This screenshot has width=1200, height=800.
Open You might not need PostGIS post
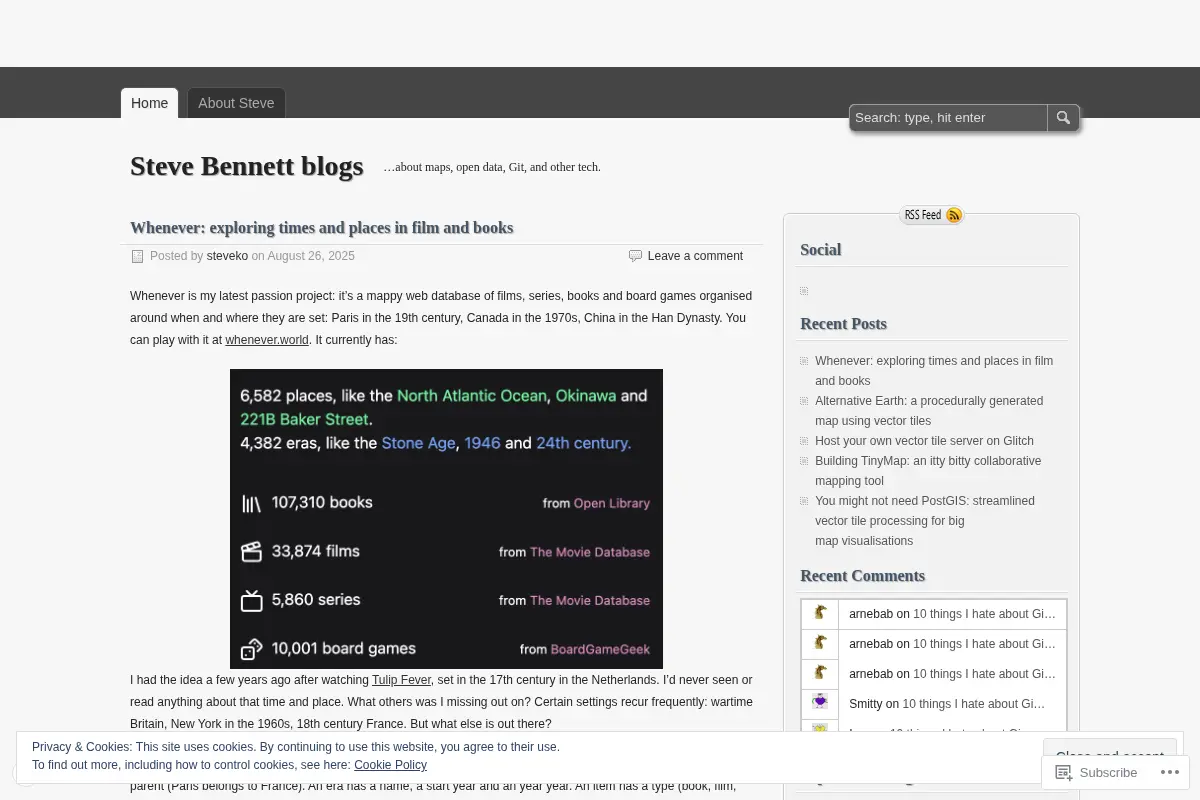(x=925, y=521)
